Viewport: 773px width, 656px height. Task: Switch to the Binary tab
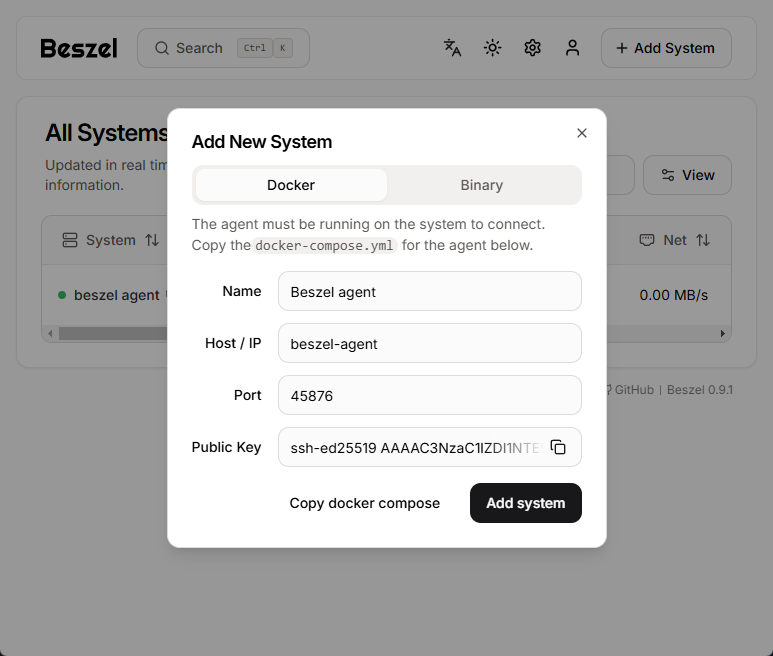[x=482, y=185]
